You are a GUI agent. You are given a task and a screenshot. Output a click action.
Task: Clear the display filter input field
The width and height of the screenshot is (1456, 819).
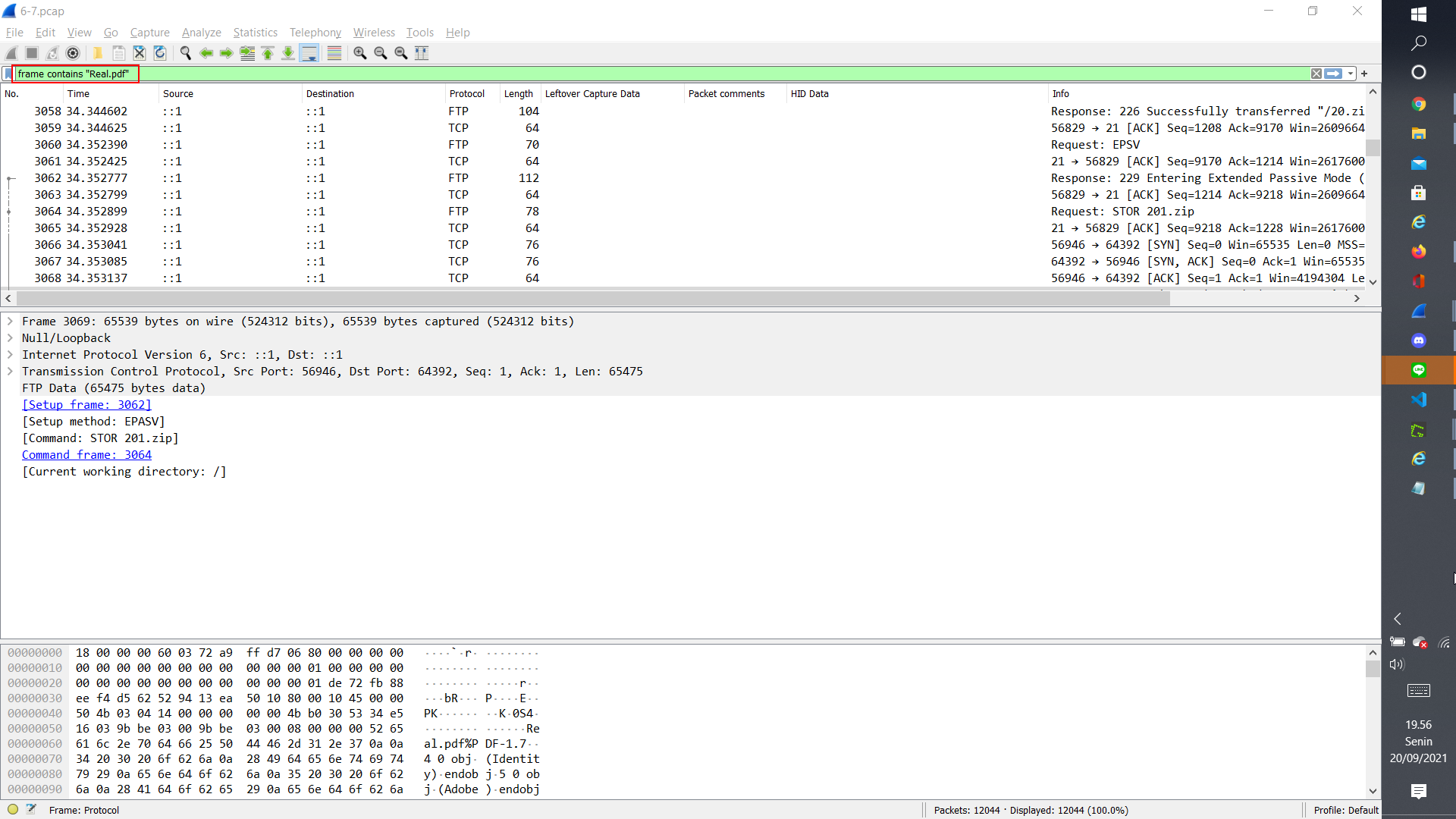pyautogui.click(x=1316, y=73)
